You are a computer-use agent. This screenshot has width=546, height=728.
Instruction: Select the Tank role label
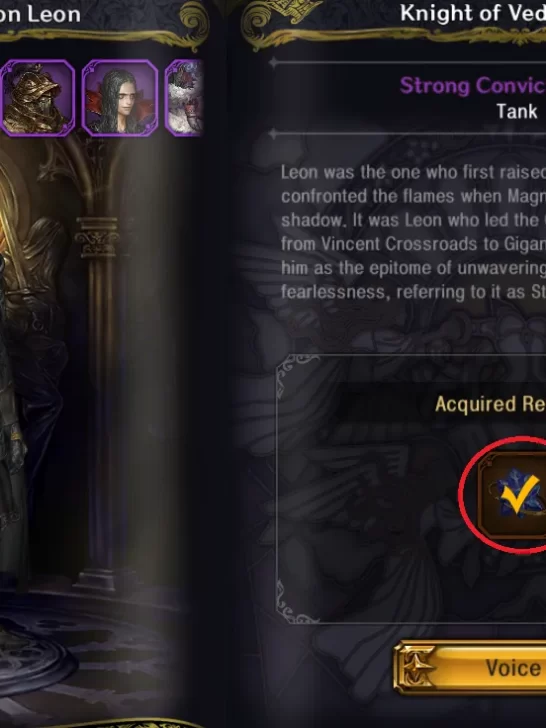(517, 111)
